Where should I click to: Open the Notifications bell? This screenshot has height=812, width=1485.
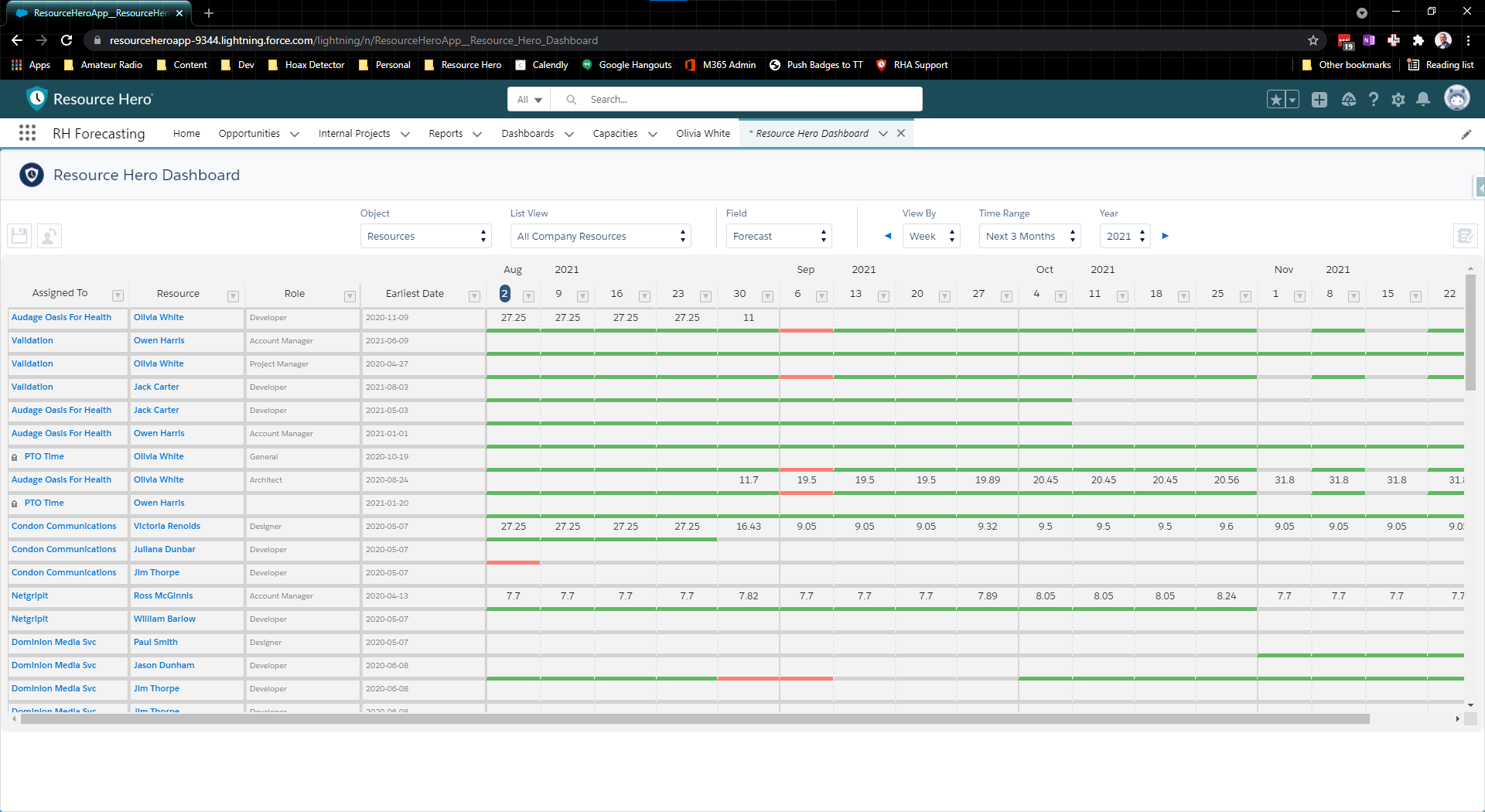1423,99
